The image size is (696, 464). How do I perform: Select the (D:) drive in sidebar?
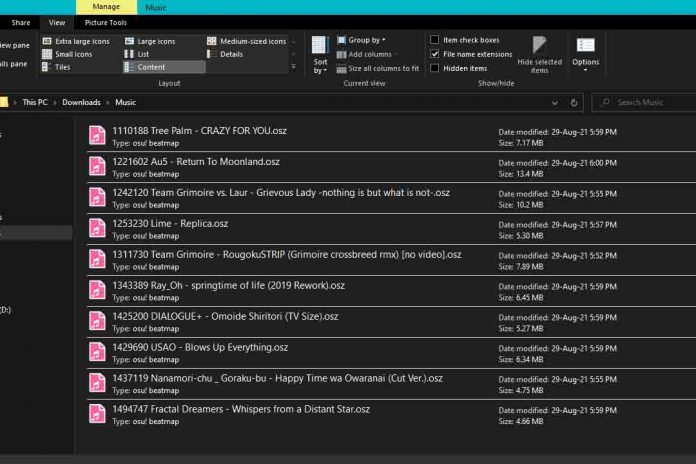pyautogui.click(x=5, y=310)
